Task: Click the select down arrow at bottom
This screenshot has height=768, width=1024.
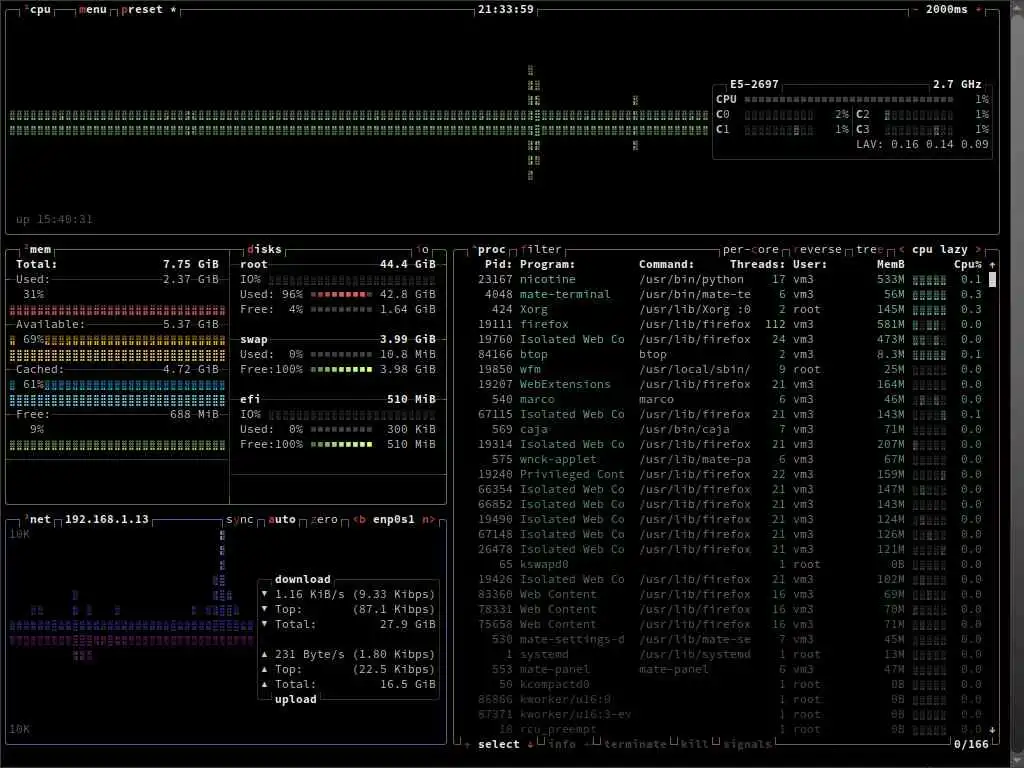Action: (x=530, y=744)
